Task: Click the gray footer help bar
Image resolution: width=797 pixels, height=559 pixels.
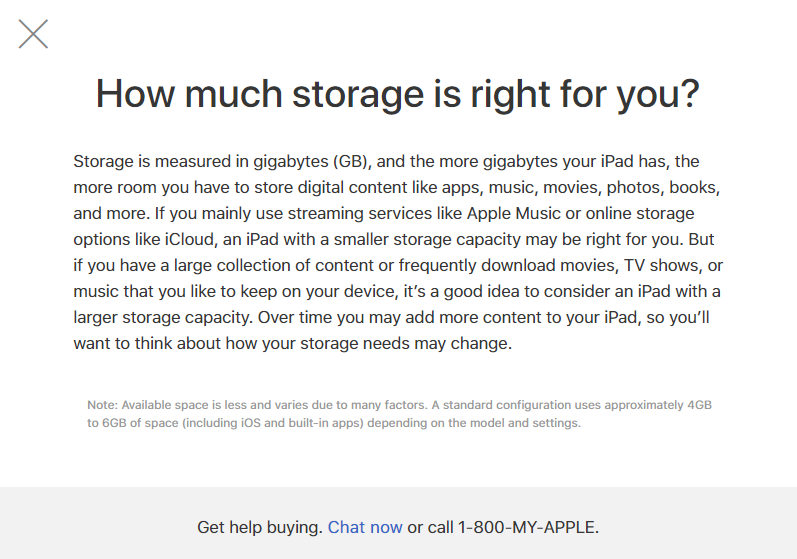Action: (398, 523)
